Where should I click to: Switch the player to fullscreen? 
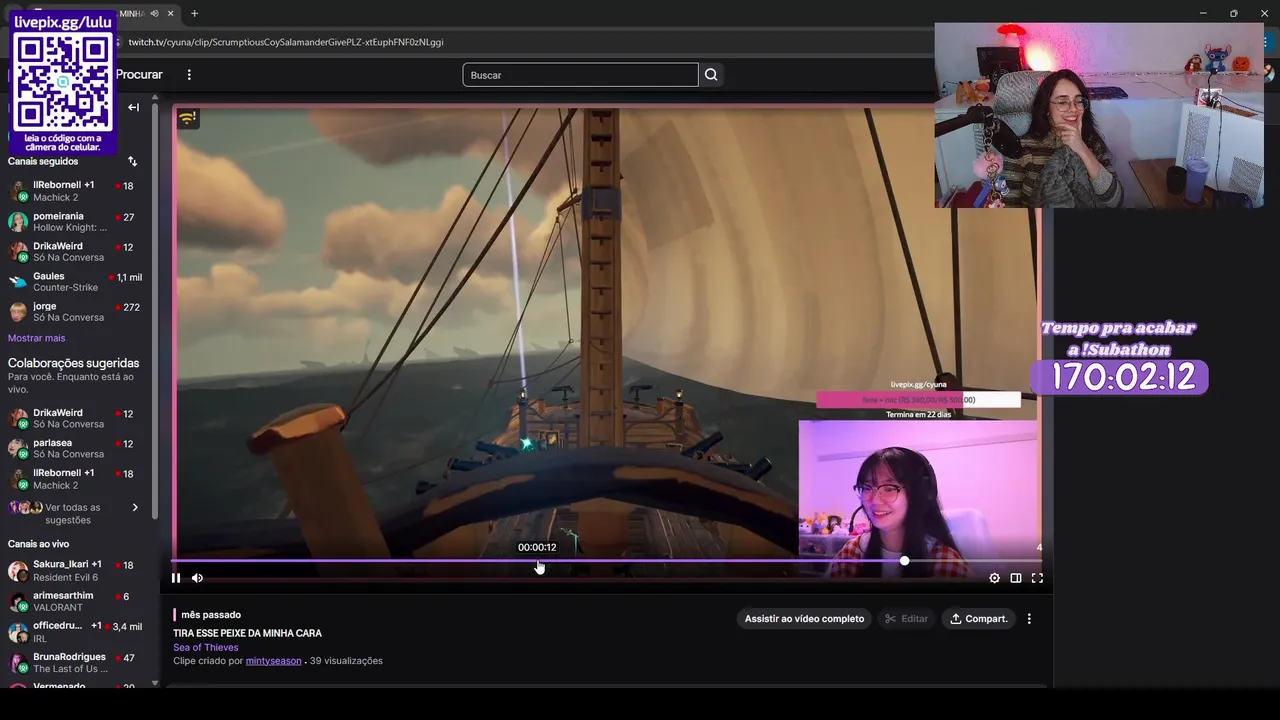tap(1037, 578)
